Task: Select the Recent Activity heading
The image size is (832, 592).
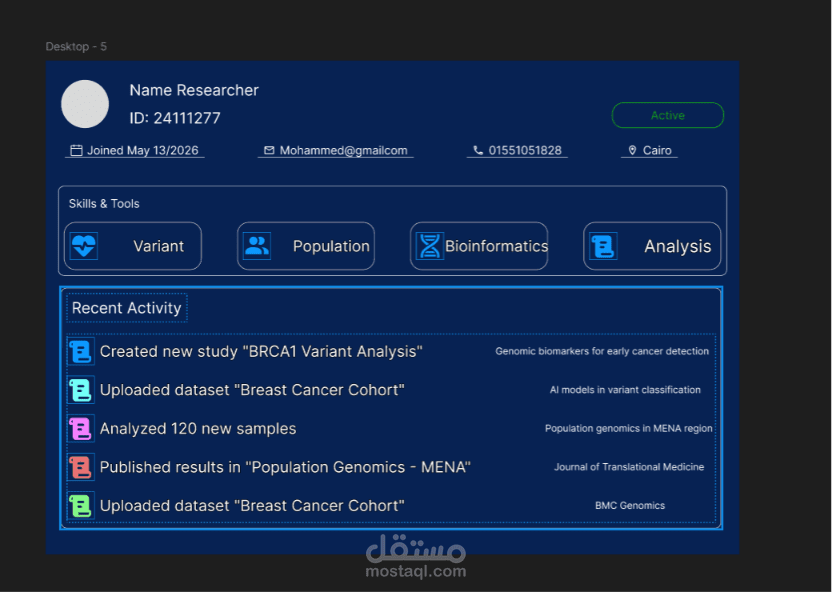Action: tap(127, 308)
